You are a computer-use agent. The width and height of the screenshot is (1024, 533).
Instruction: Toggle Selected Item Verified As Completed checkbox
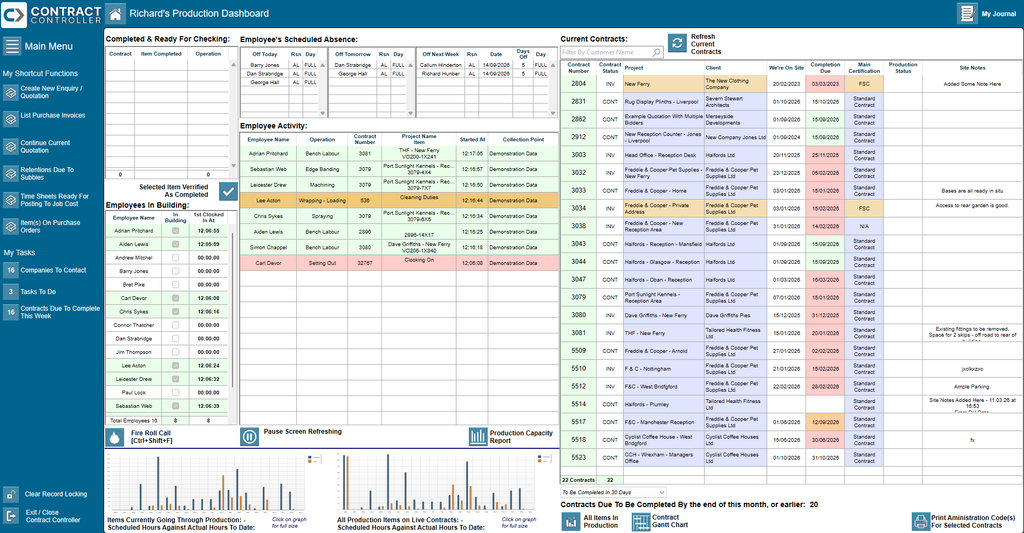click(x=228, y=191)
